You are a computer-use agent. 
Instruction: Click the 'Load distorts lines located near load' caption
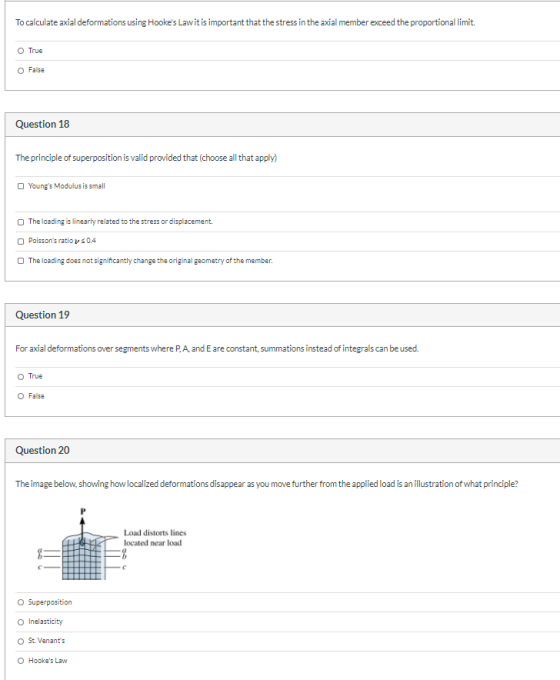click(155, 538)
